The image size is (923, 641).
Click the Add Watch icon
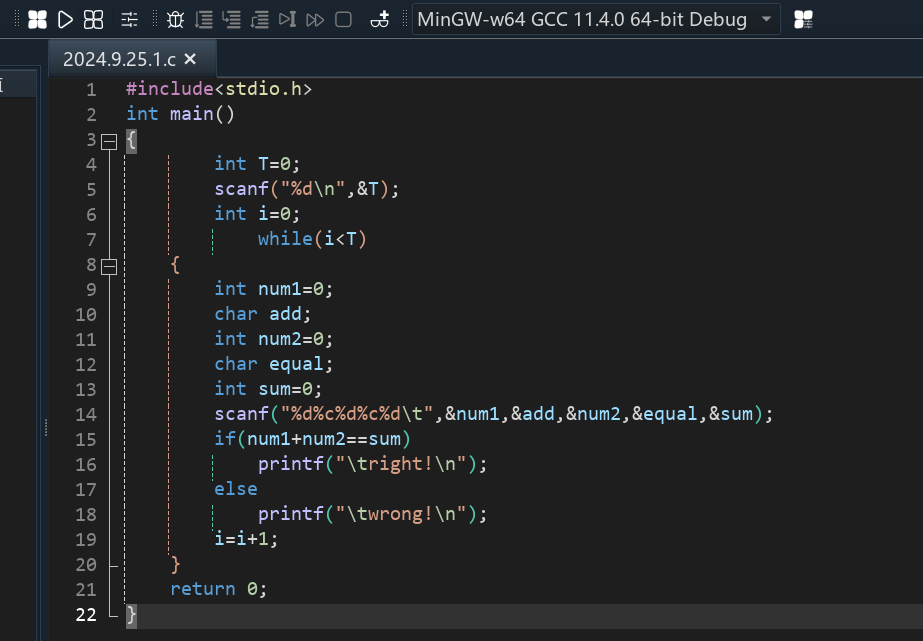380,19
